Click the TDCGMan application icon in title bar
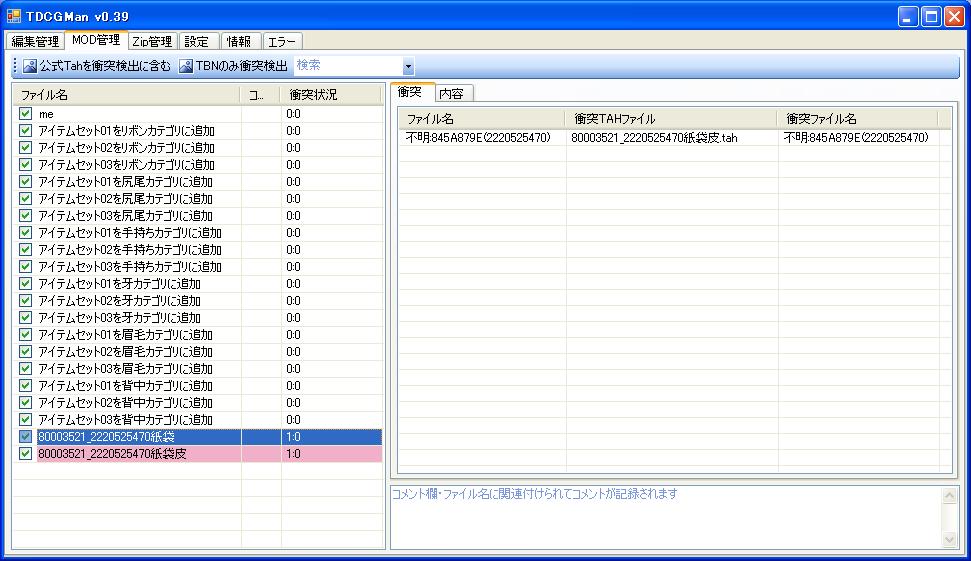This screenshot has width=971, height=561. pyautogui.click(x=14, y=16)
